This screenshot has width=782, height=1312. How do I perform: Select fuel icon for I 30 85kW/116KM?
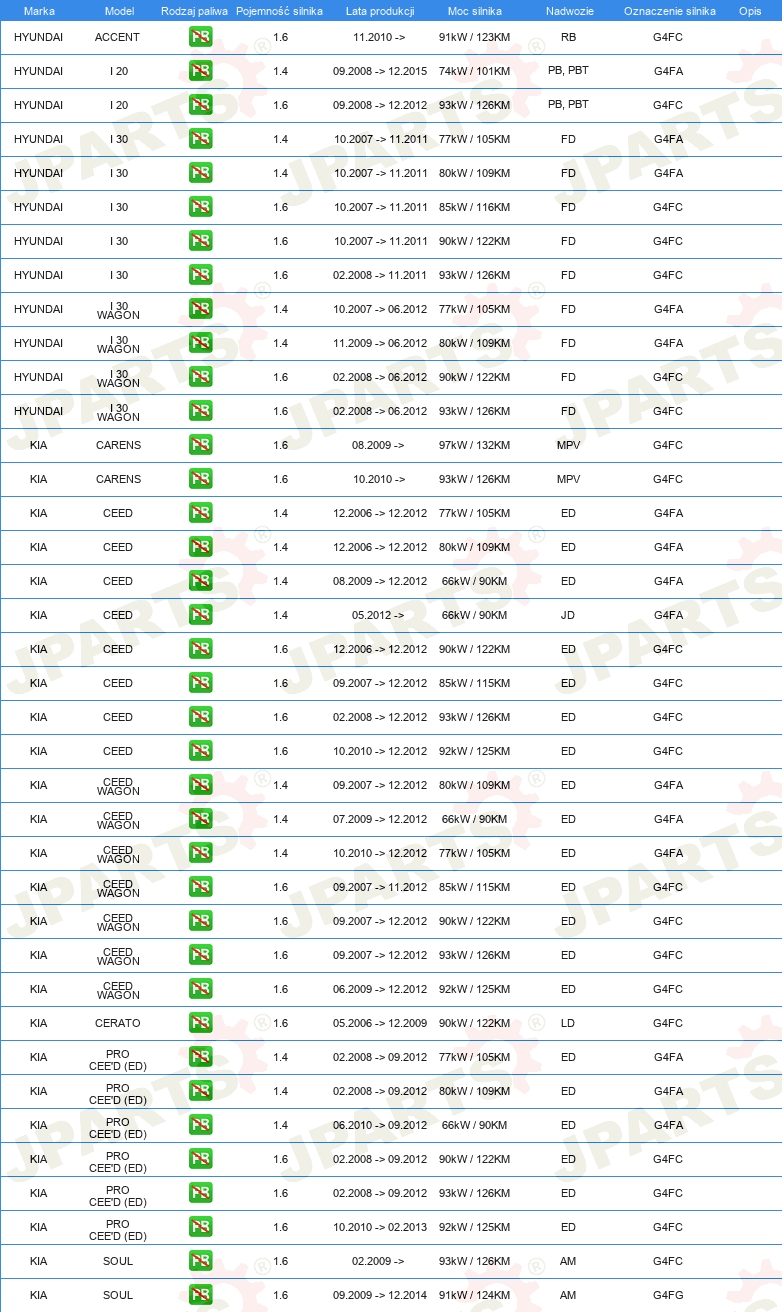[200, 207]
